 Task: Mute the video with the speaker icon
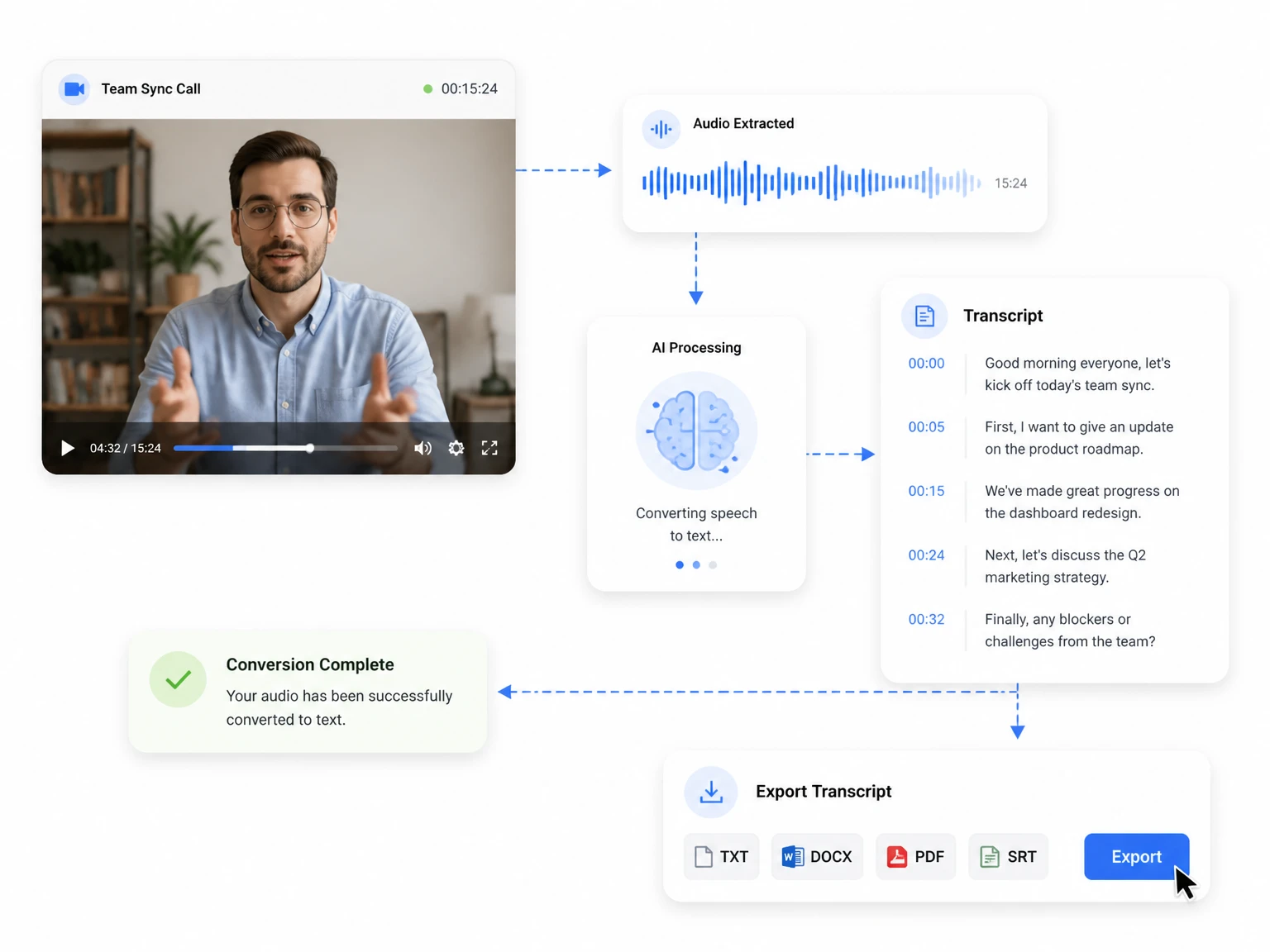[x=423, y=448]
